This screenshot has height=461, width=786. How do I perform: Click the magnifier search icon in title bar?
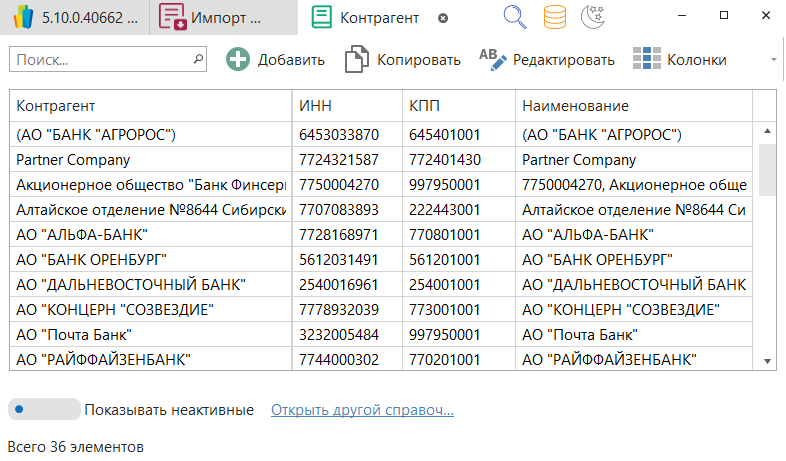[x=514, y=17]
